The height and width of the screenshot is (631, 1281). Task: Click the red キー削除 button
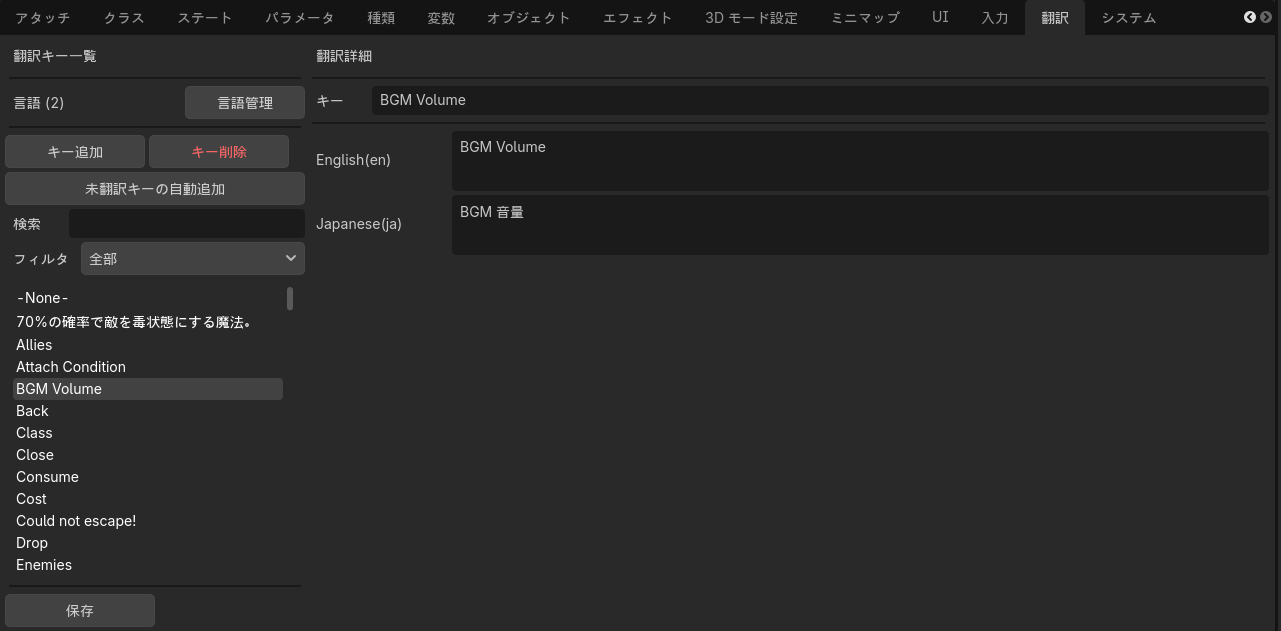tap(219, 152)
